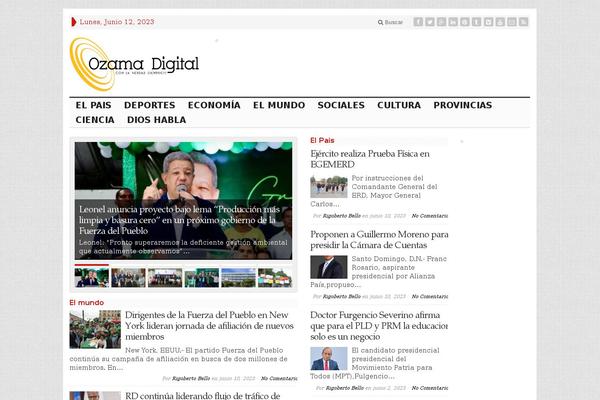Open the Dios Habla menu item
This screenshot has width=600, height=400.
pos(157,120)
